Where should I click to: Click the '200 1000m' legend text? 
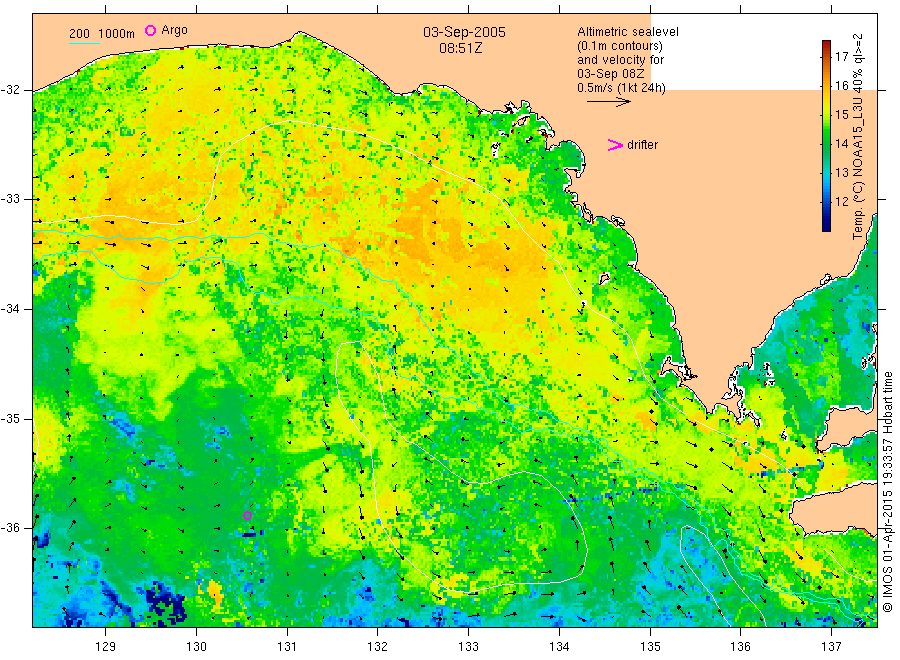[x=102, y=34]
